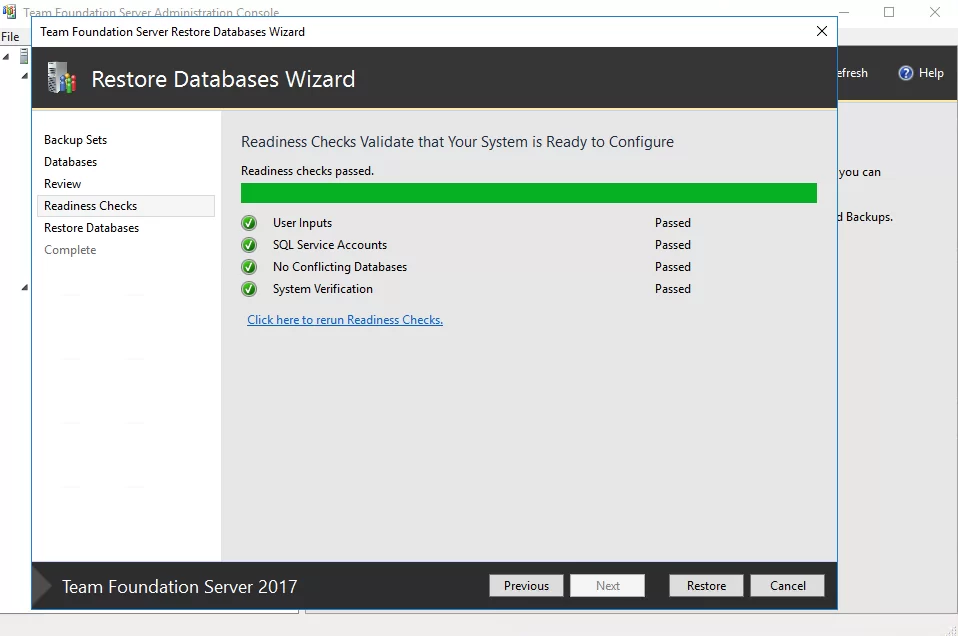Switch to the Databases step in the sidebar
Viewport: 958px width, 636px height.
click(70, 162)
